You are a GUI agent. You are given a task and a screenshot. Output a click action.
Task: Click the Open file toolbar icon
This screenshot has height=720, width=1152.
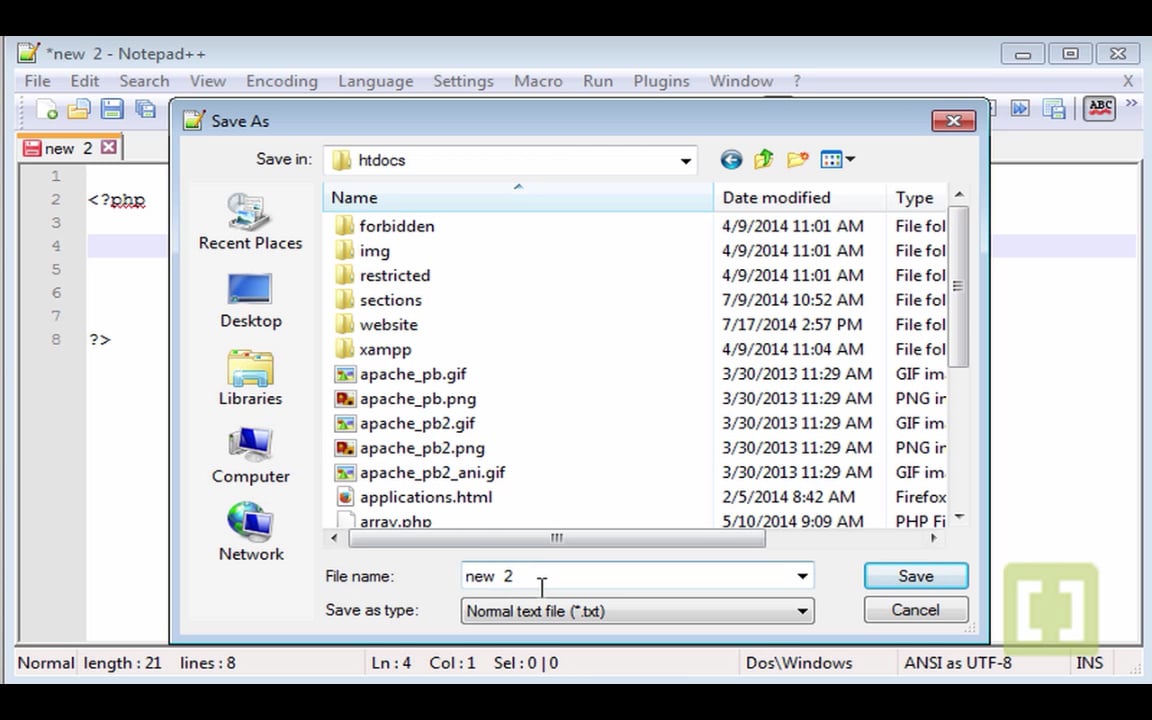pos(79,109)
